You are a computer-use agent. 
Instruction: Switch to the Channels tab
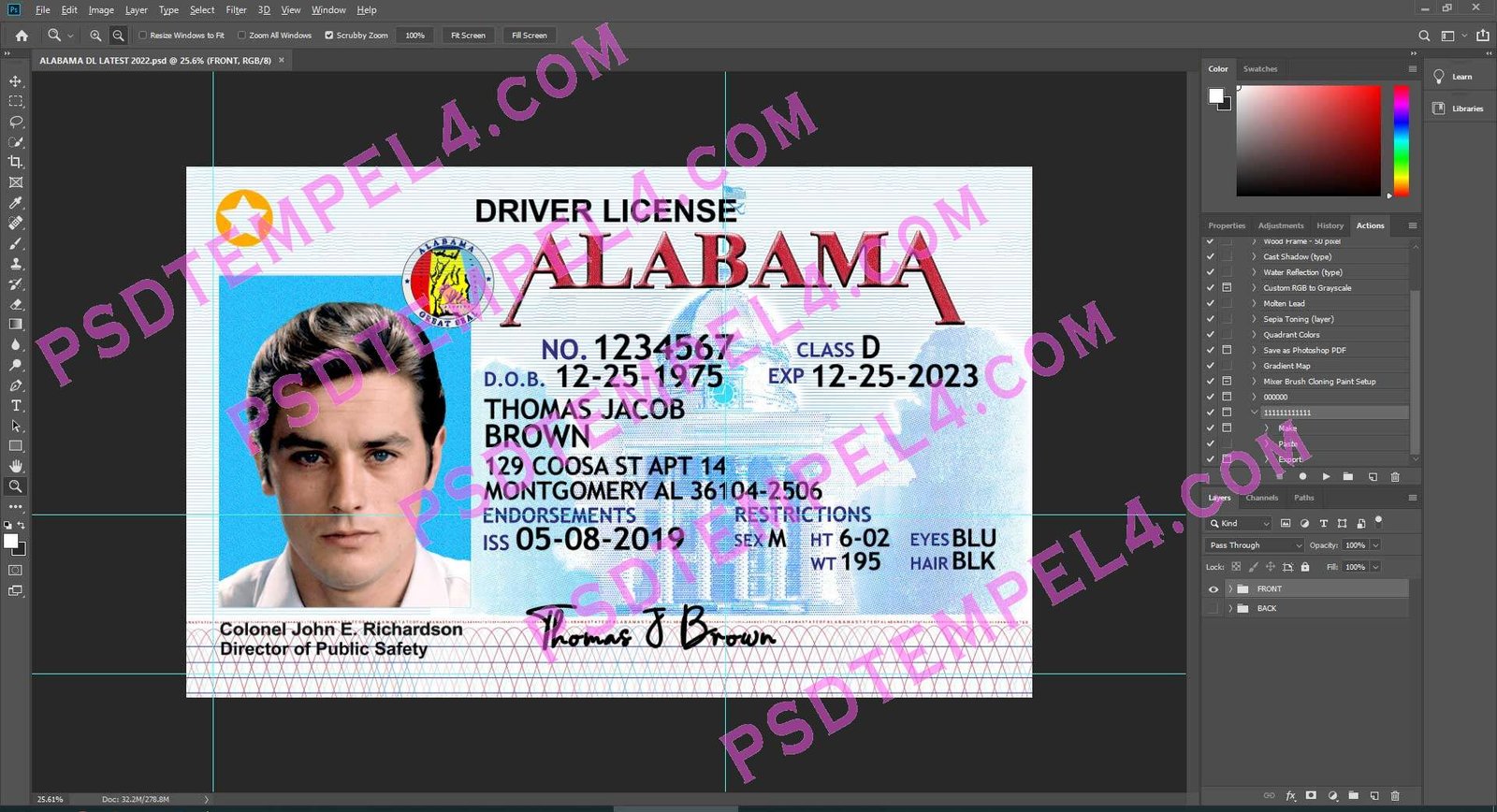point(1261,498)
